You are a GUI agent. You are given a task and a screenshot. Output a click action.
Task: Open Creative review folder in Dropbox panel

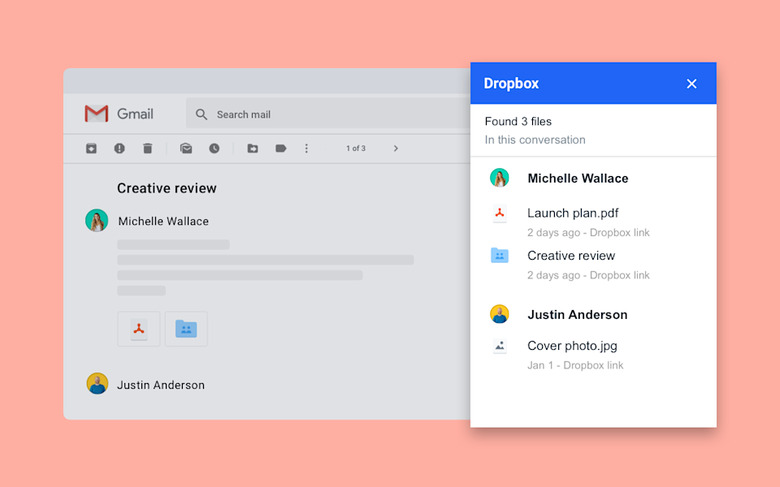571,256
